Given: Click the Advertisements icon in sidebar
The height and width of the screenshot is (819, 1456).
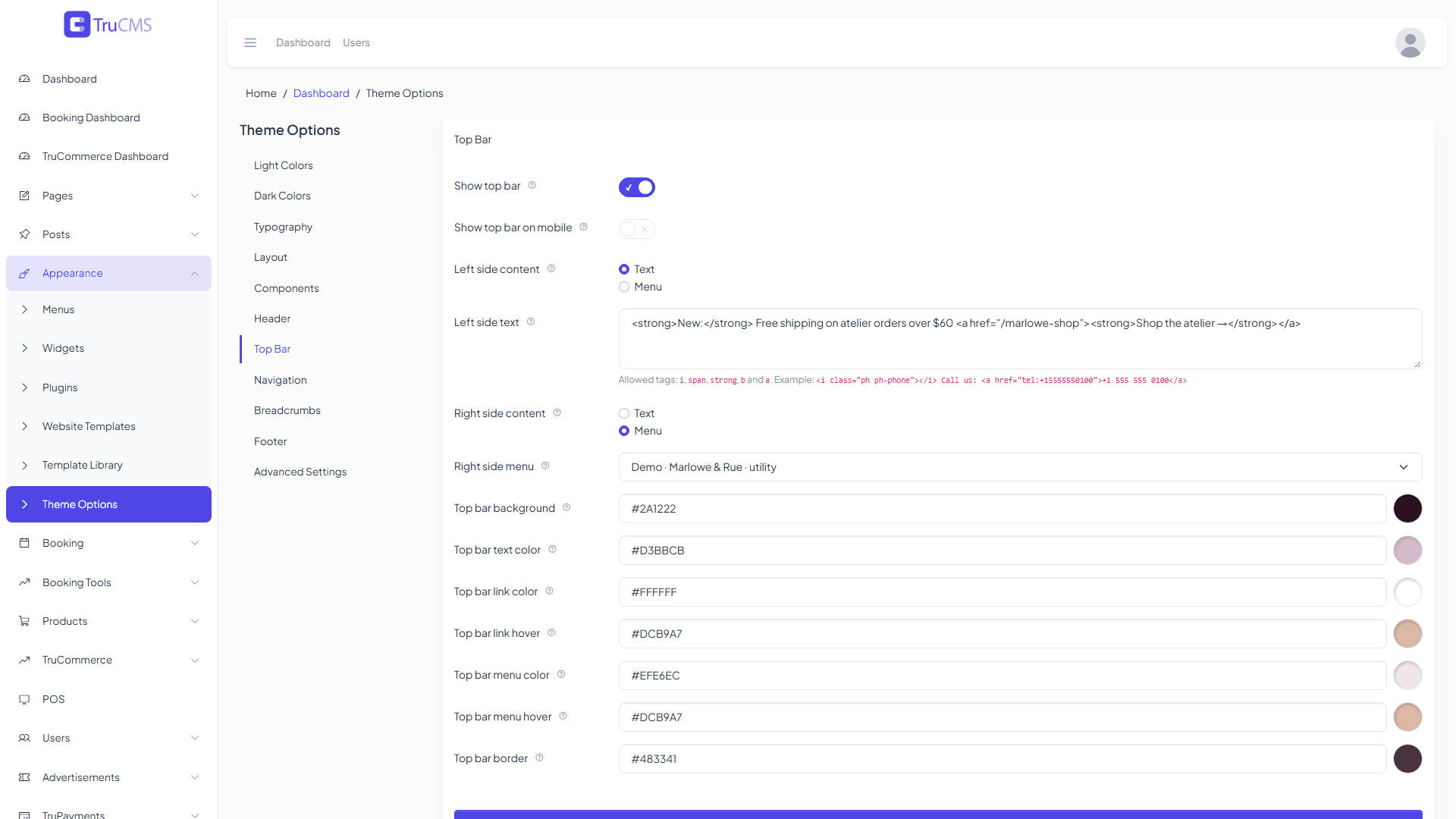Looking at the screenshot, I should tap(24, 777).
